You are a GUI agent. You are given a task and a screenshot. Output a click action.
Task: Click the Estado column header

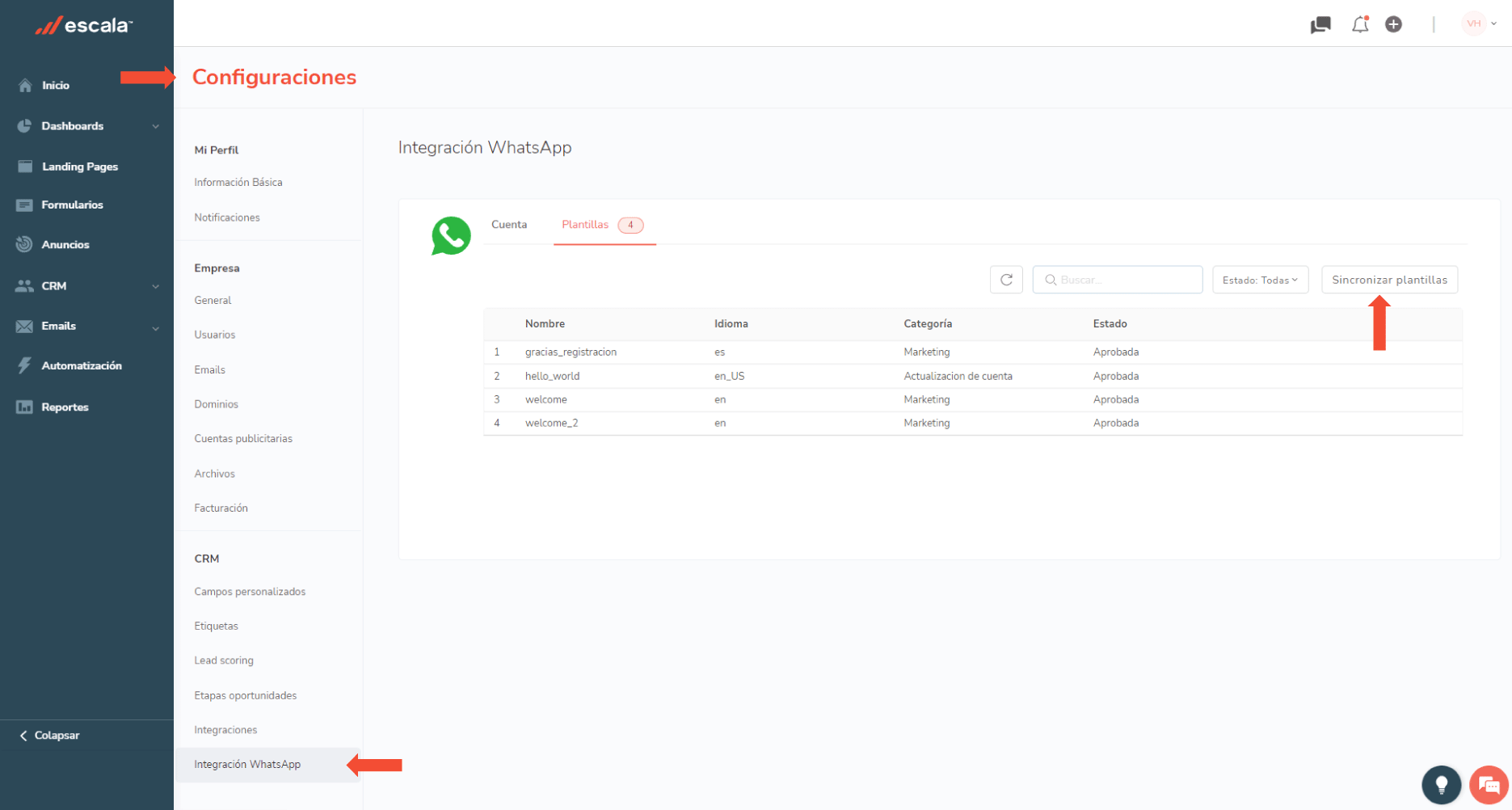pos(1110,324)
